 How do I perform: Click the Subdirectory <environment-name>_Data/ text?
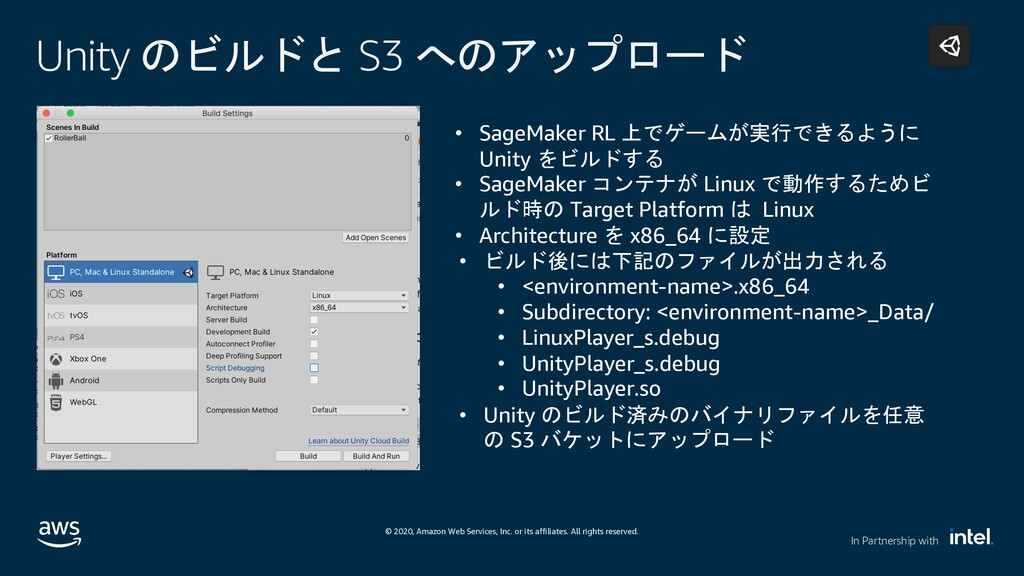[x=728, y=312]
